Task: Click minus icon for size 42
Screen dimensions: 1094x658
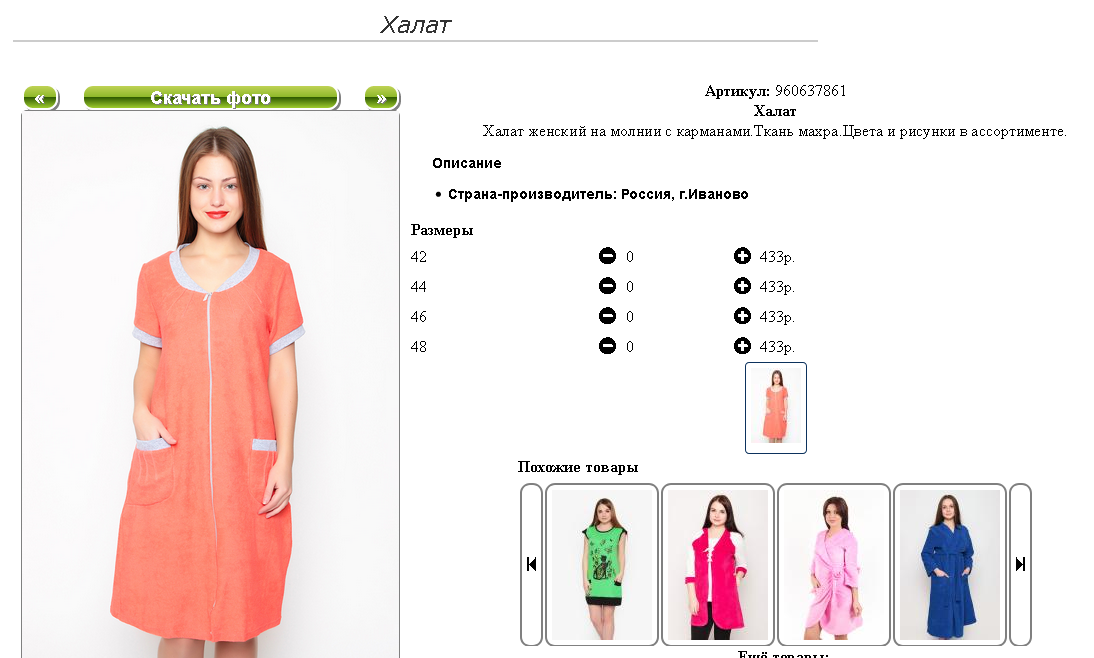Action: 607,256
